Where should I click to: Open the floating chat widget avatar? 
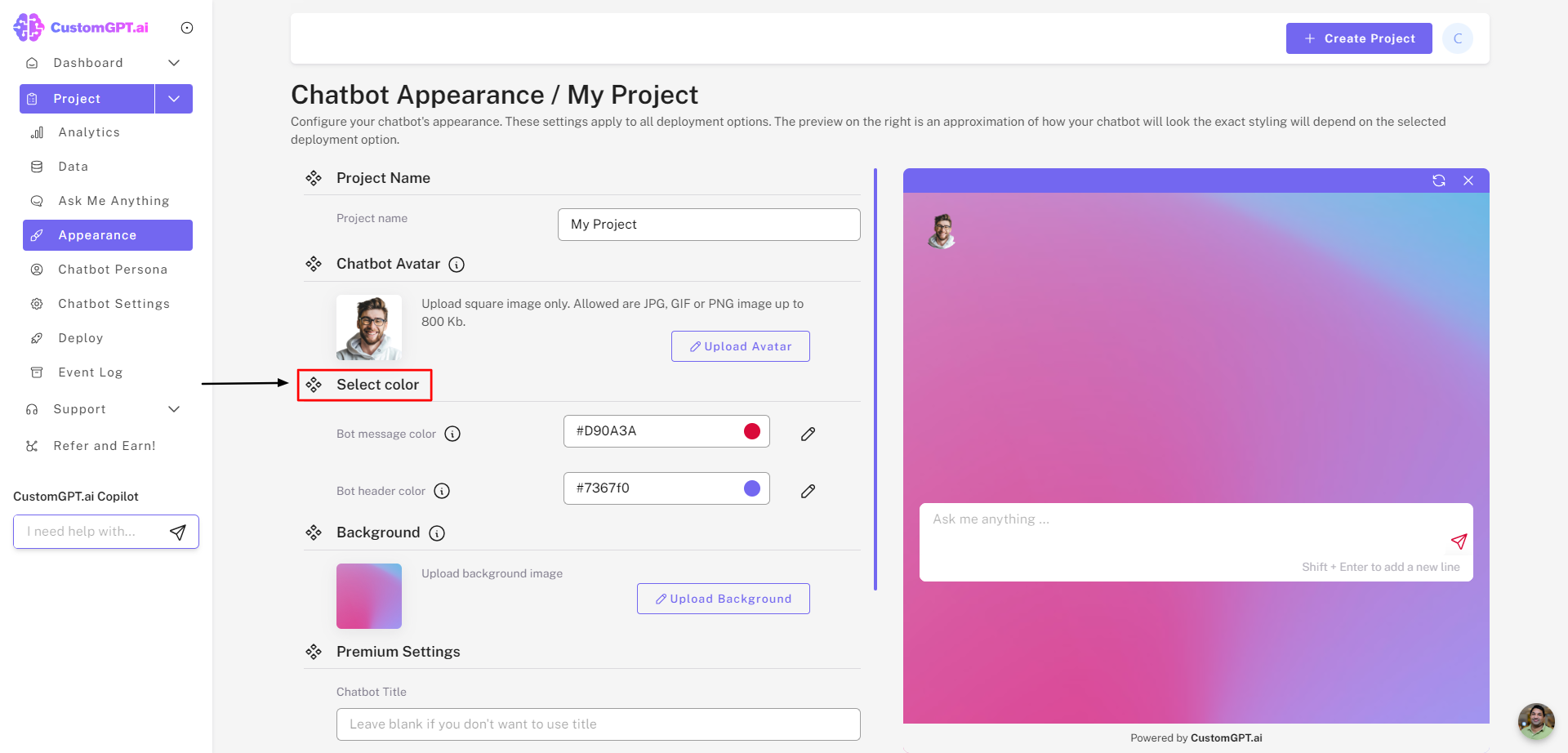[x=1536, y=721]
